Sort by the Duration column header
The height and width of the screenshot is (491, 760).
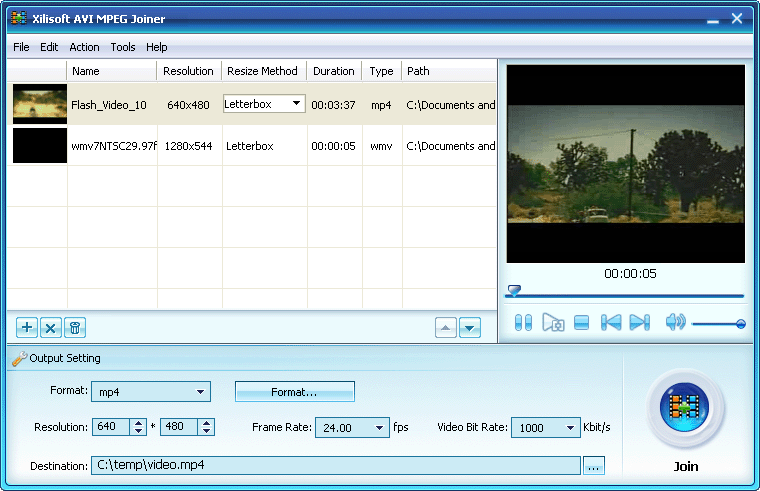334,71
